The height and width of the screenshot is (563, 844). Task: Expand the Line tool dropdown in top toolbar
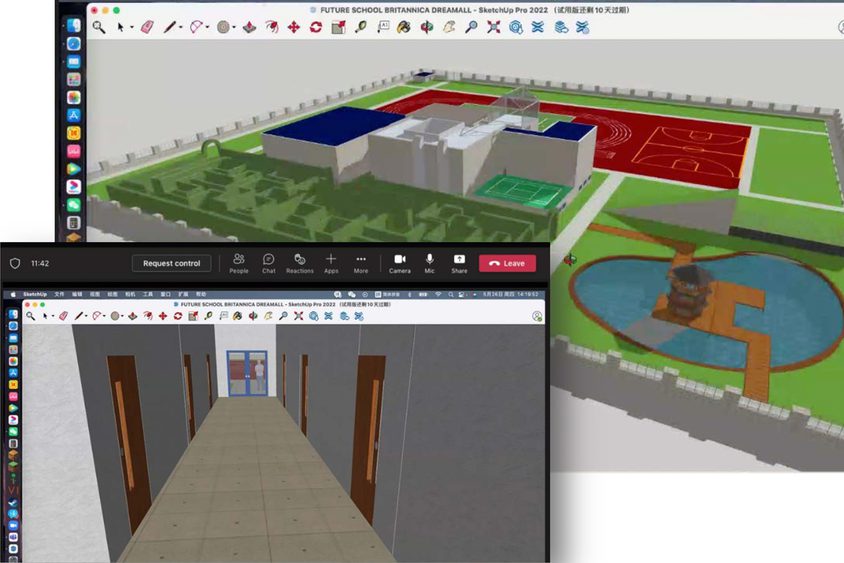[181, 27]
